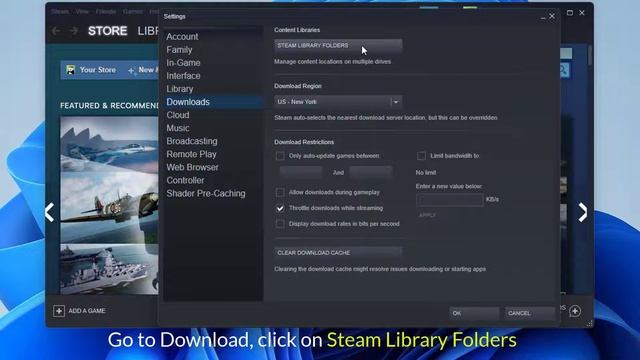Enable Only auto-update games between
The height and width of the screenshot is (360, 640).
pyautogui.click(x=280, y=156)
